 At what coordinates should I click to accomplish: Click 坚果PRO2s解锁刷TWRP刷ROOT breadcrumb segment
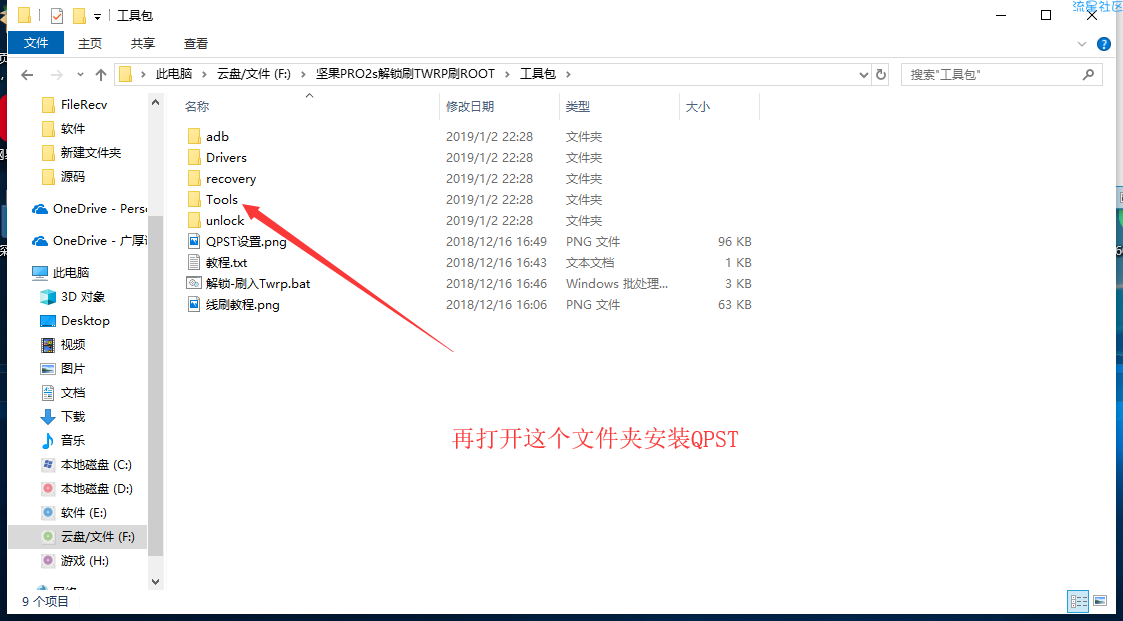(405, 74)
